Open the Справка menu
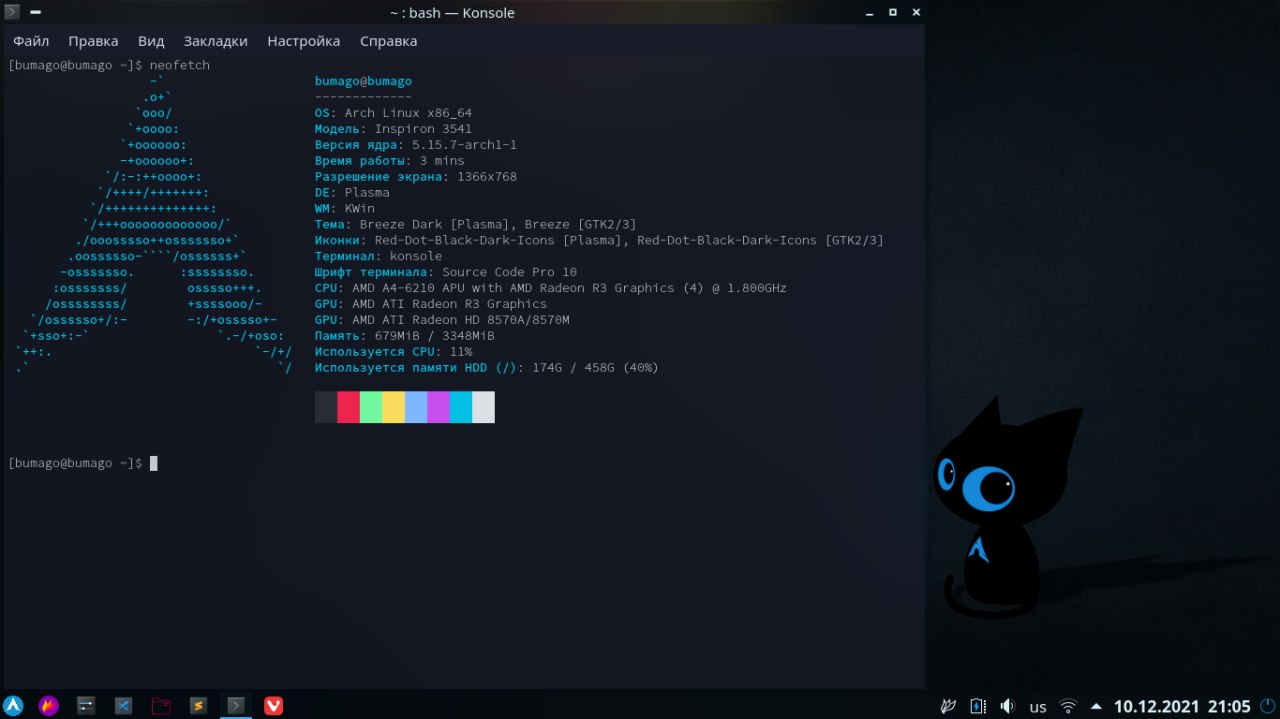Image resolution: width=1280 pixels, height=719 pixels. 388,41
